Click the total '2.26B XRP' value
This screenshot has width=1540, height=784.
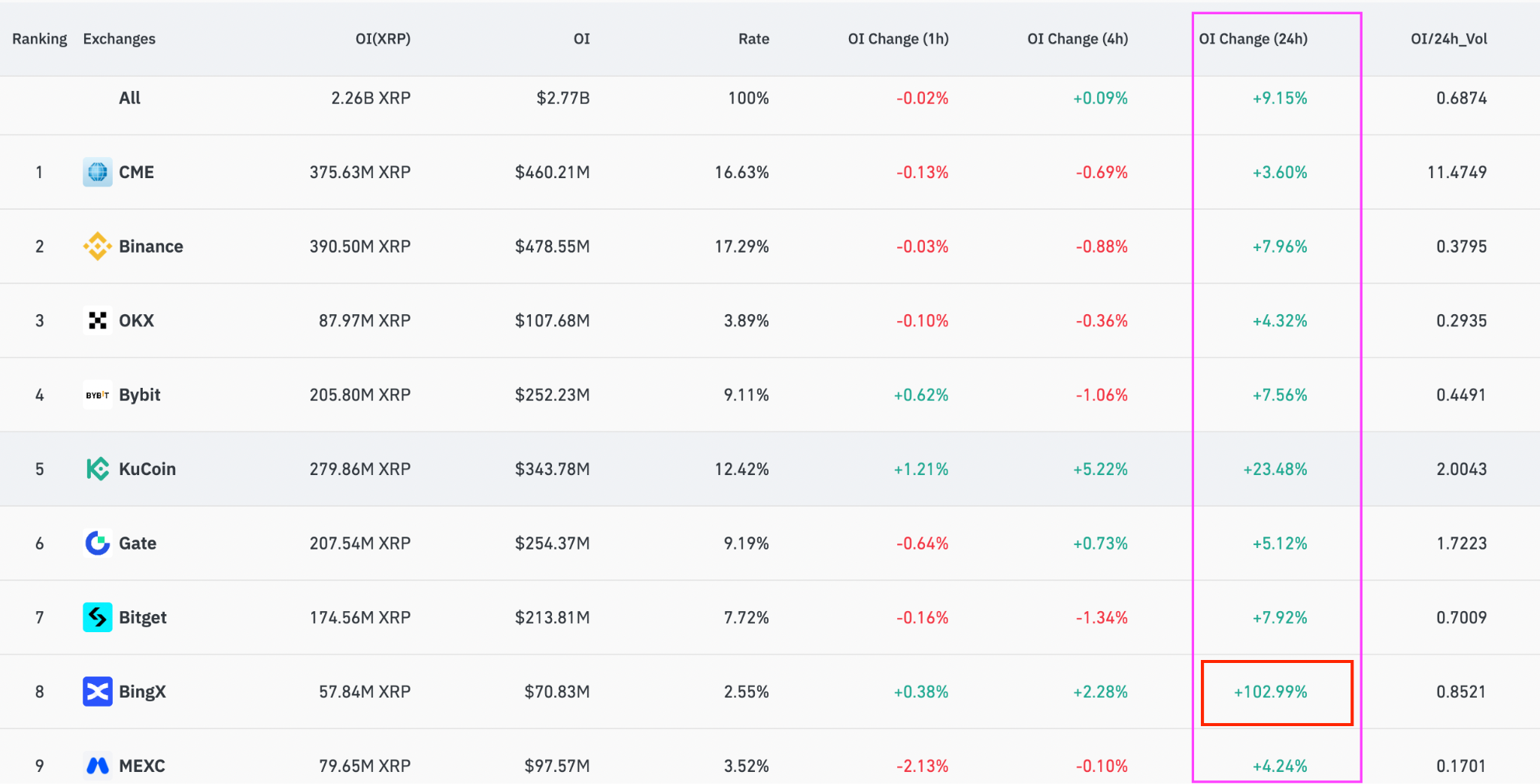pyautogui.click(x=371, y=98)
